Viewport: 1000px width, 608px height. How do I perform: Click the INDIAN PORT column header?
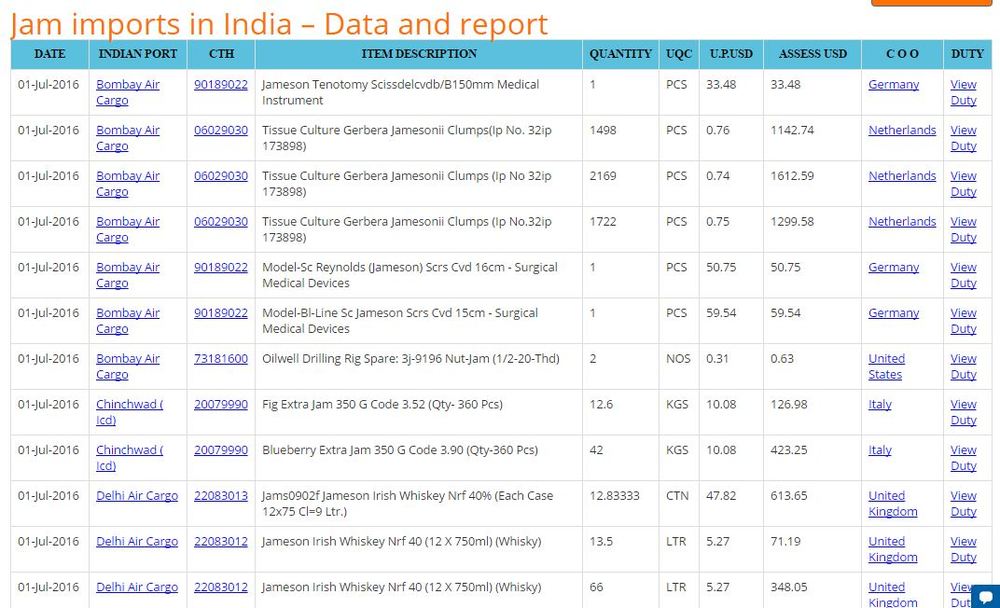click(x=138, y=54)
